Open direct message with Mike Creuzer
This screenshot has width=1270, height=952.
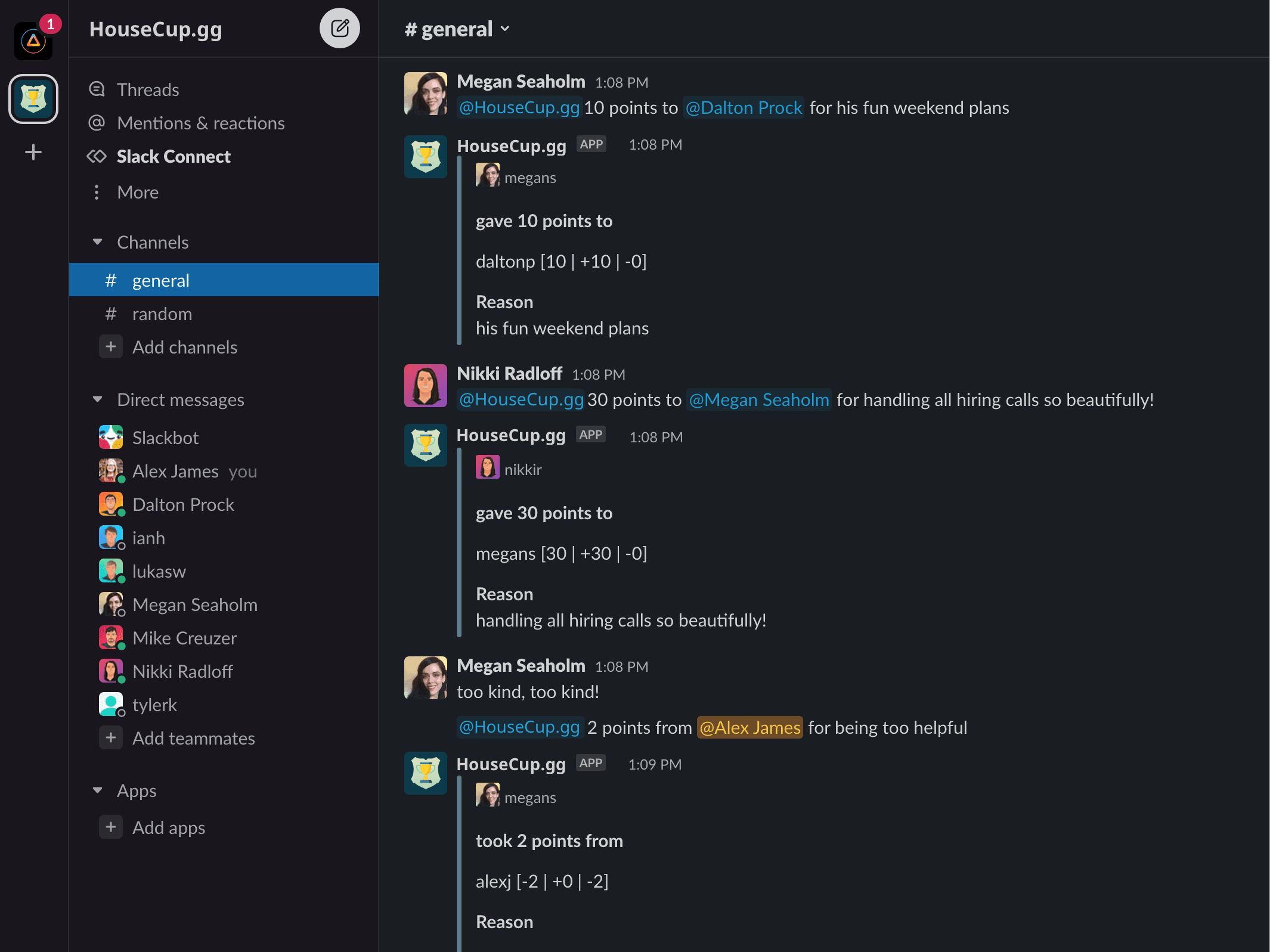184,638
